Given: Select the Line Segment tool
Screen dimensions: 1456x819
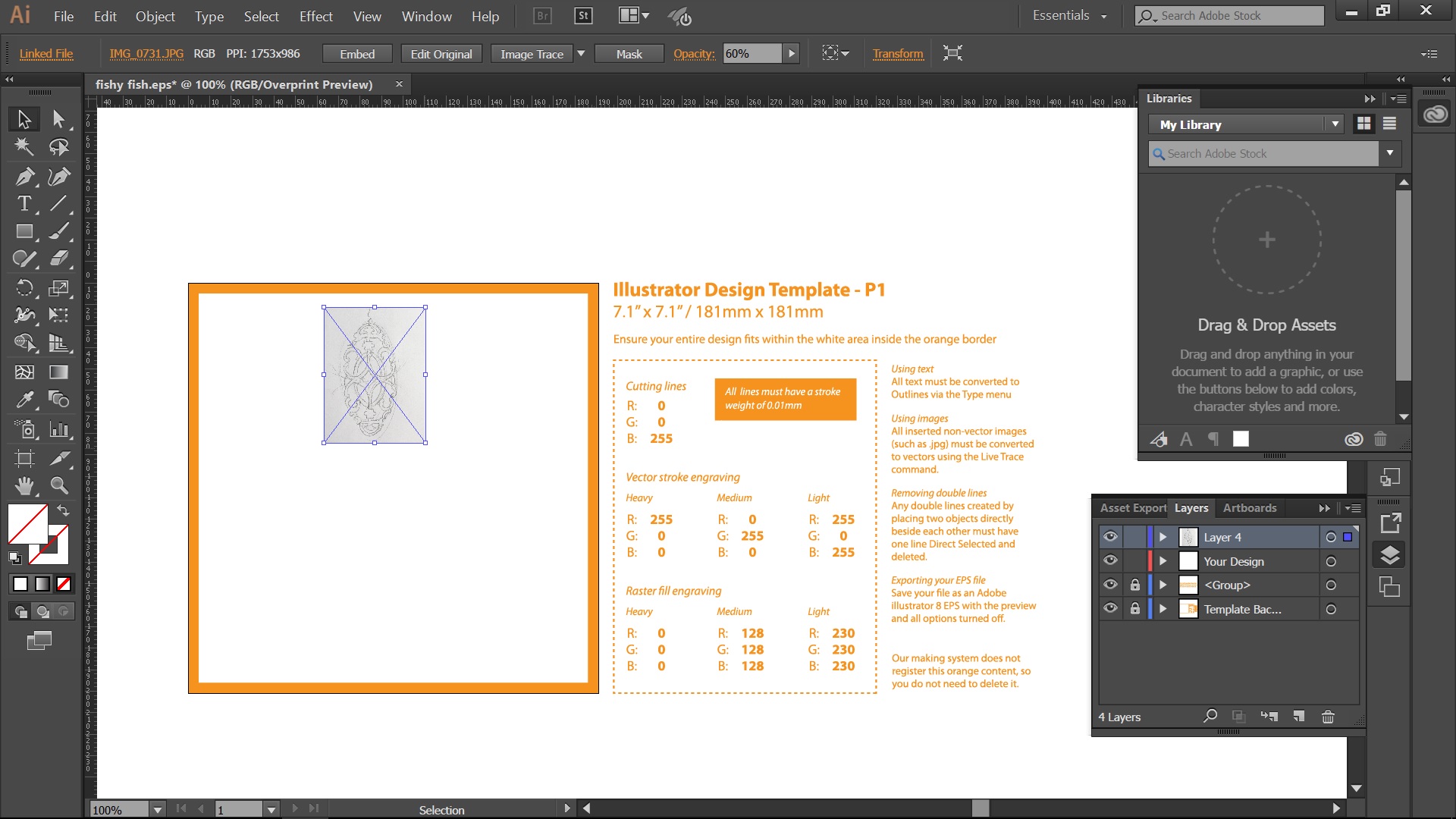Looking at the screenshot, I should click(x=58, y=203).
